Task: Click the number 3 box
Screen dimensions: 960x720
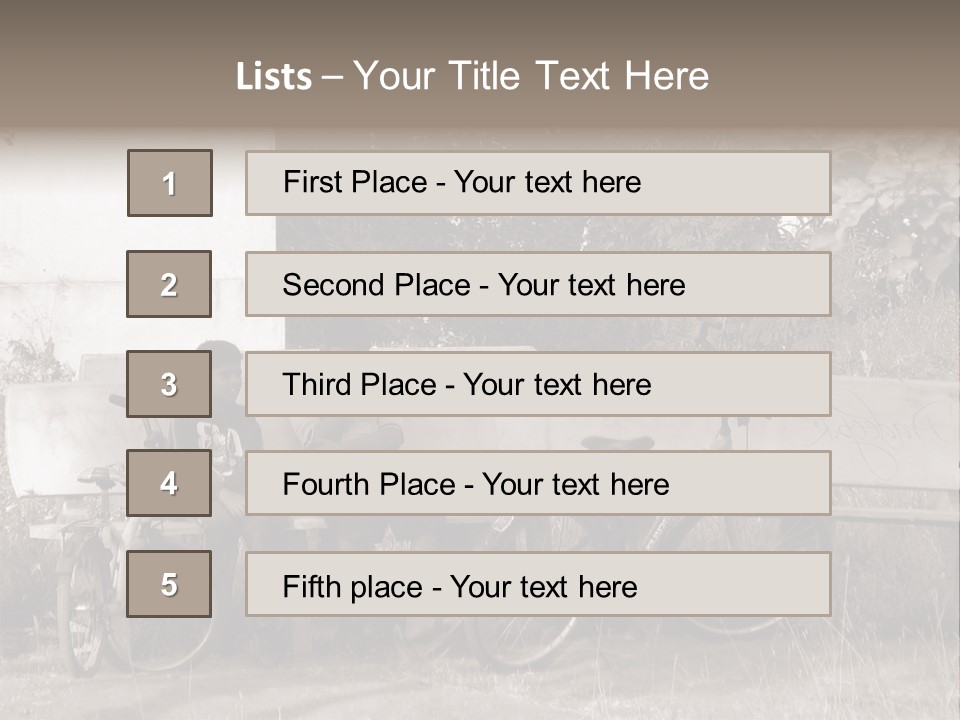Action: 170,384
